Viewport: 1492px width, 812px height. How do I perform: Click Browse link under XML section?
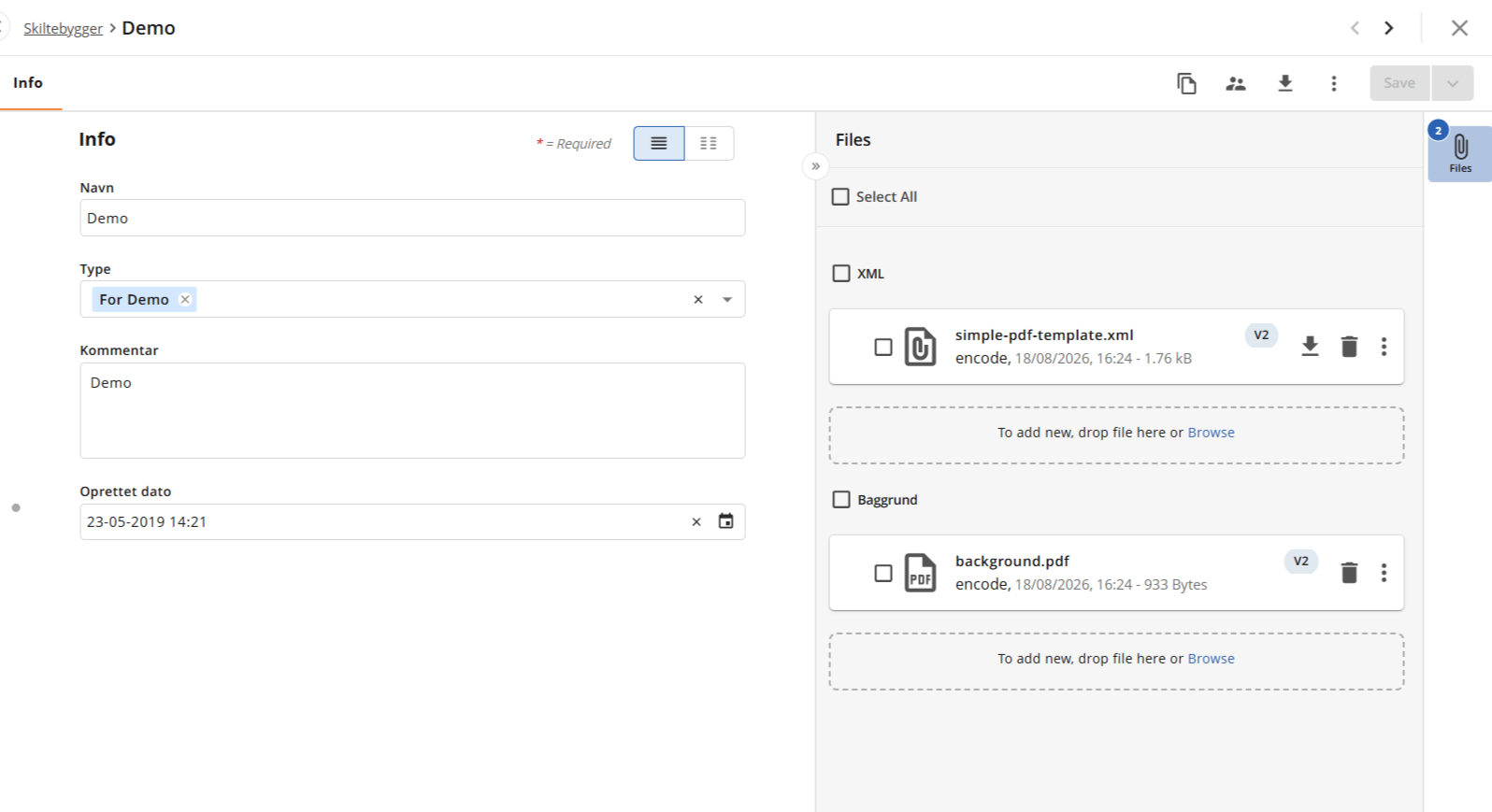point(1211,433)
